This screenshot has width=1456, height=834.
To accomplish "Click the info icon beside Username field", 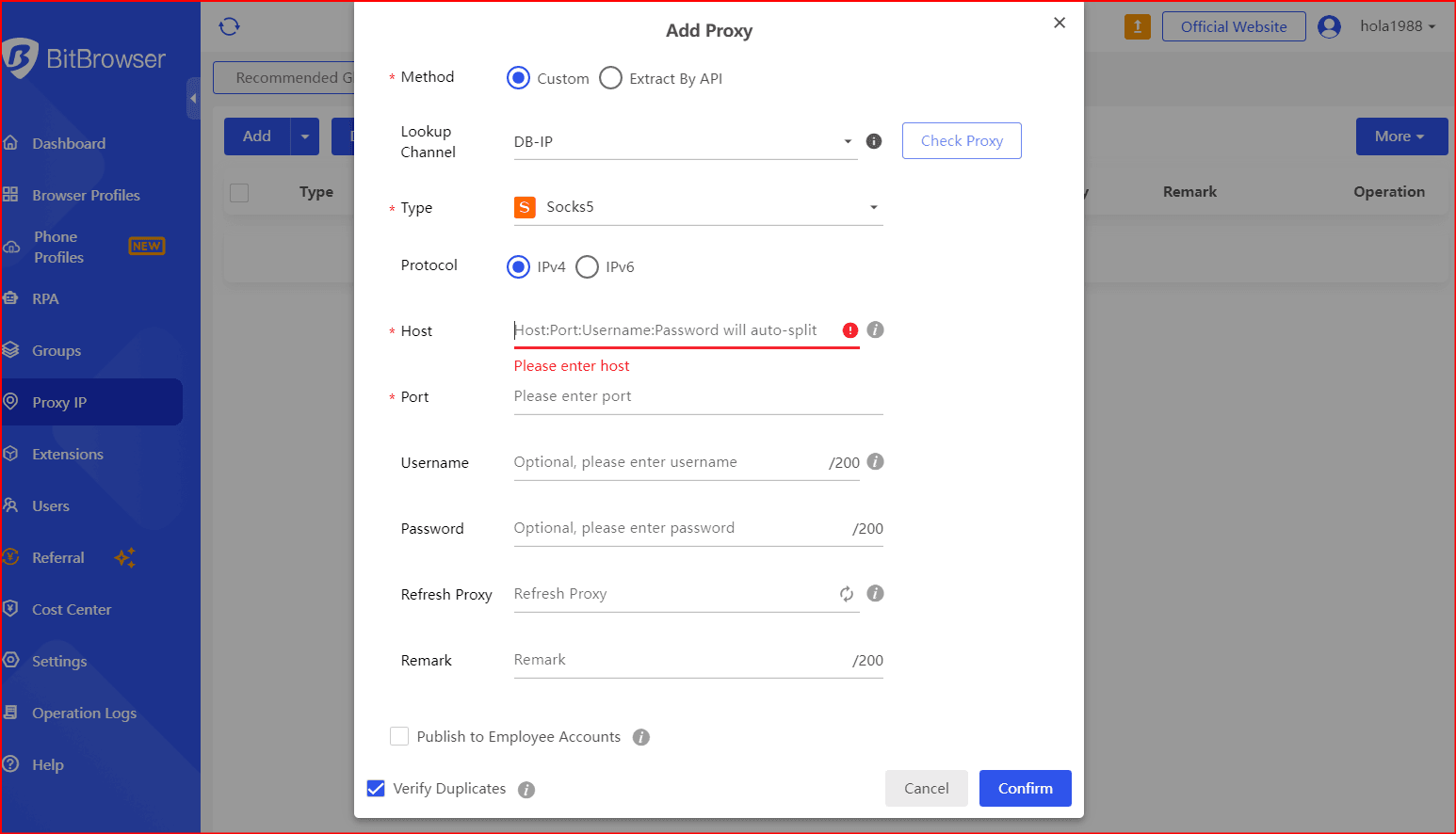I will click(x=875, y=462).
